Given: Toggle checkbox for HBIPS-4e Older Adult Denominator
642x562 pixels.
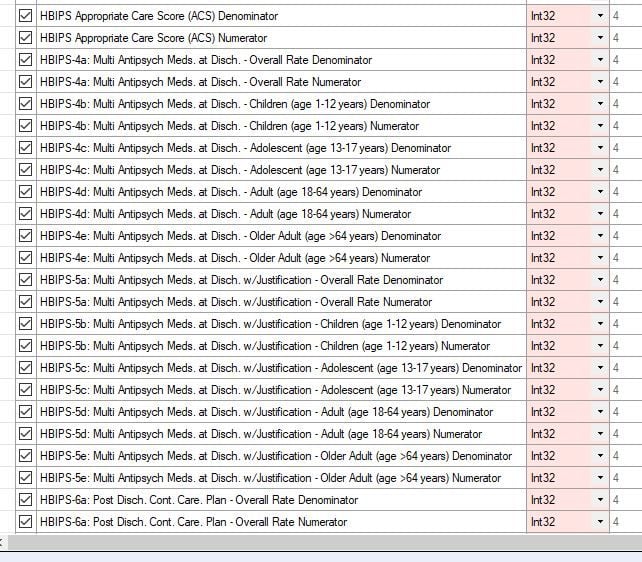Looking at the screenshot, I should click(25, 236).
